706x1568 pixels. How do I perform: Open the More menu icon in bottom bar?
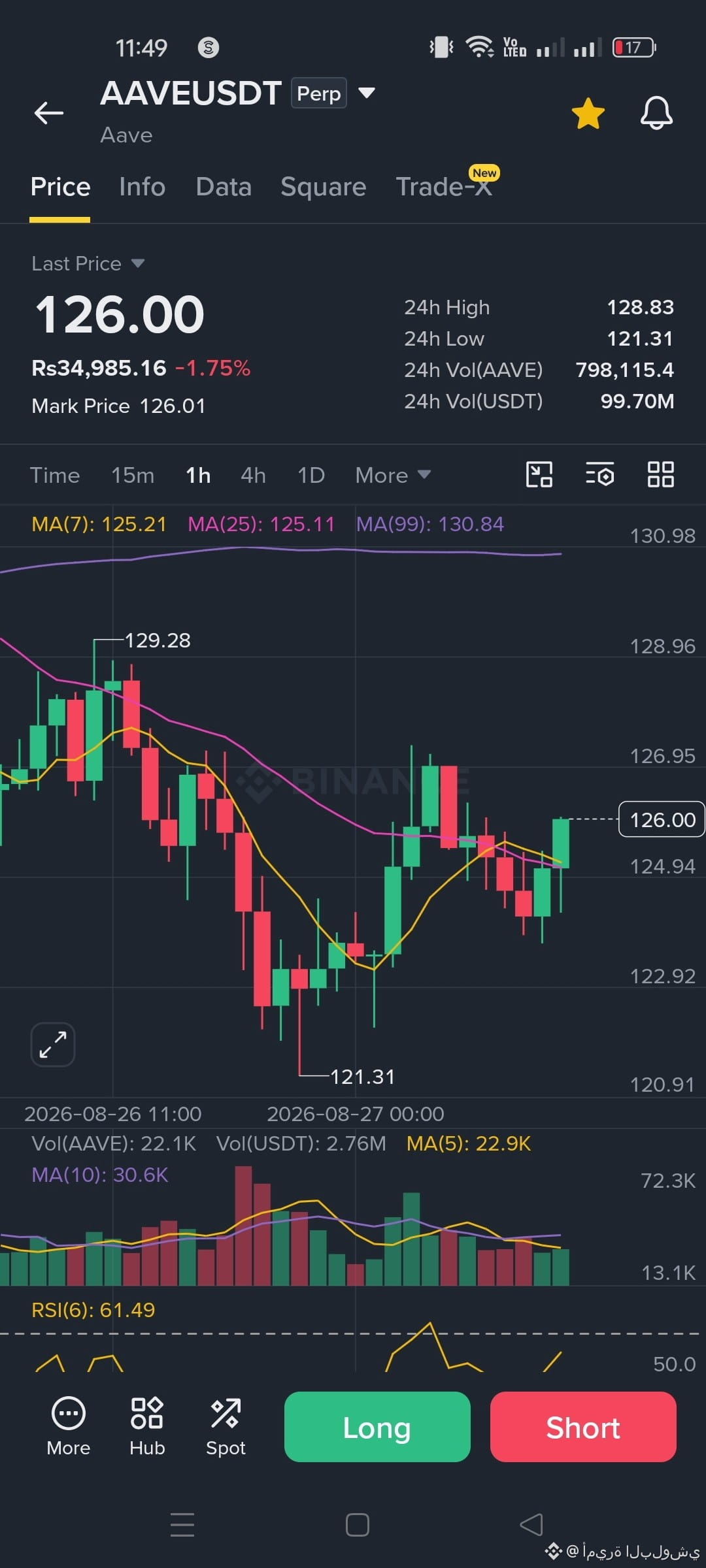tap(69, 1427)
